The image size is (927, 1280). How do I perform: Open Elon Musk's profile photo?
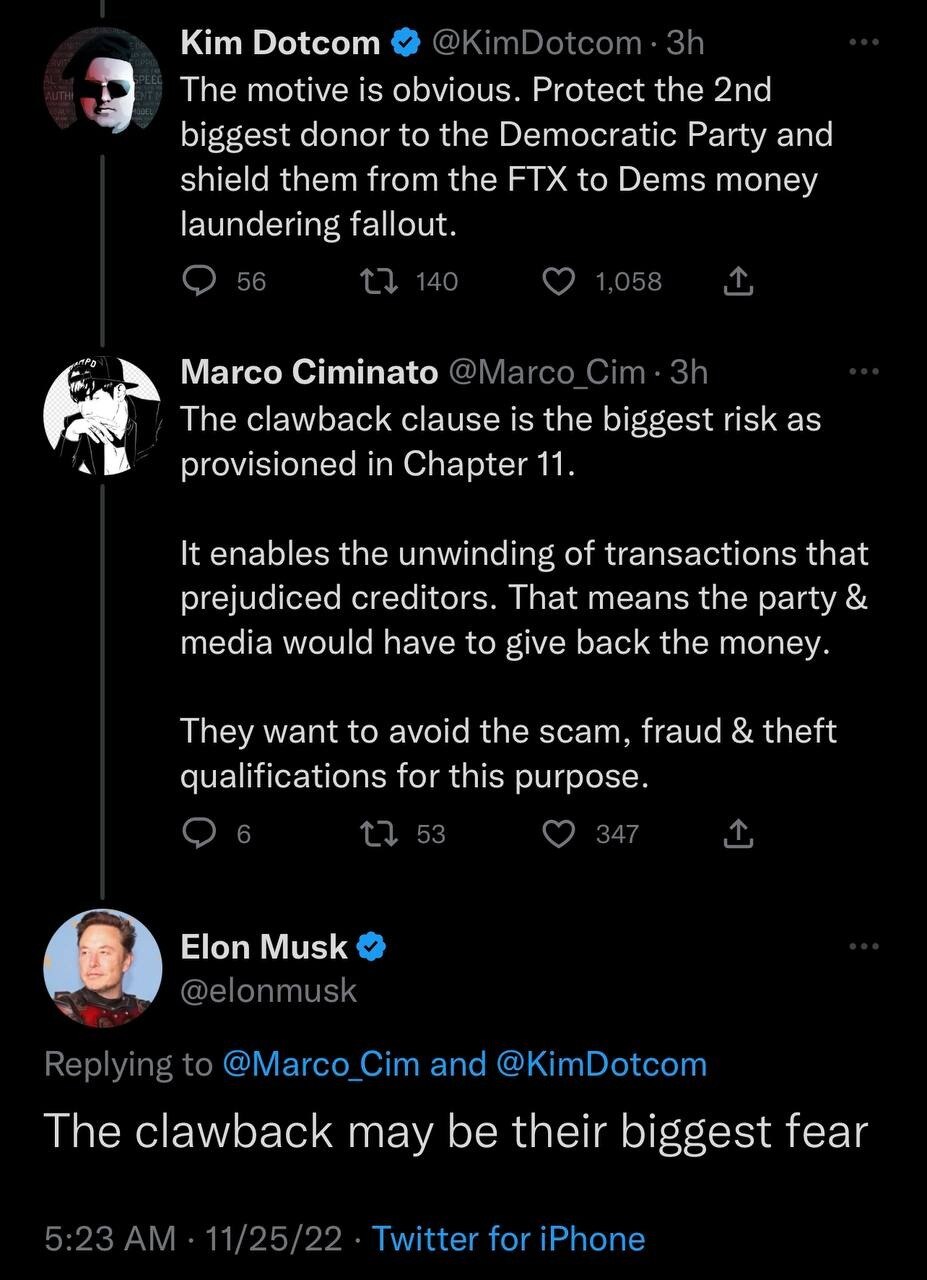click(103, 966)
